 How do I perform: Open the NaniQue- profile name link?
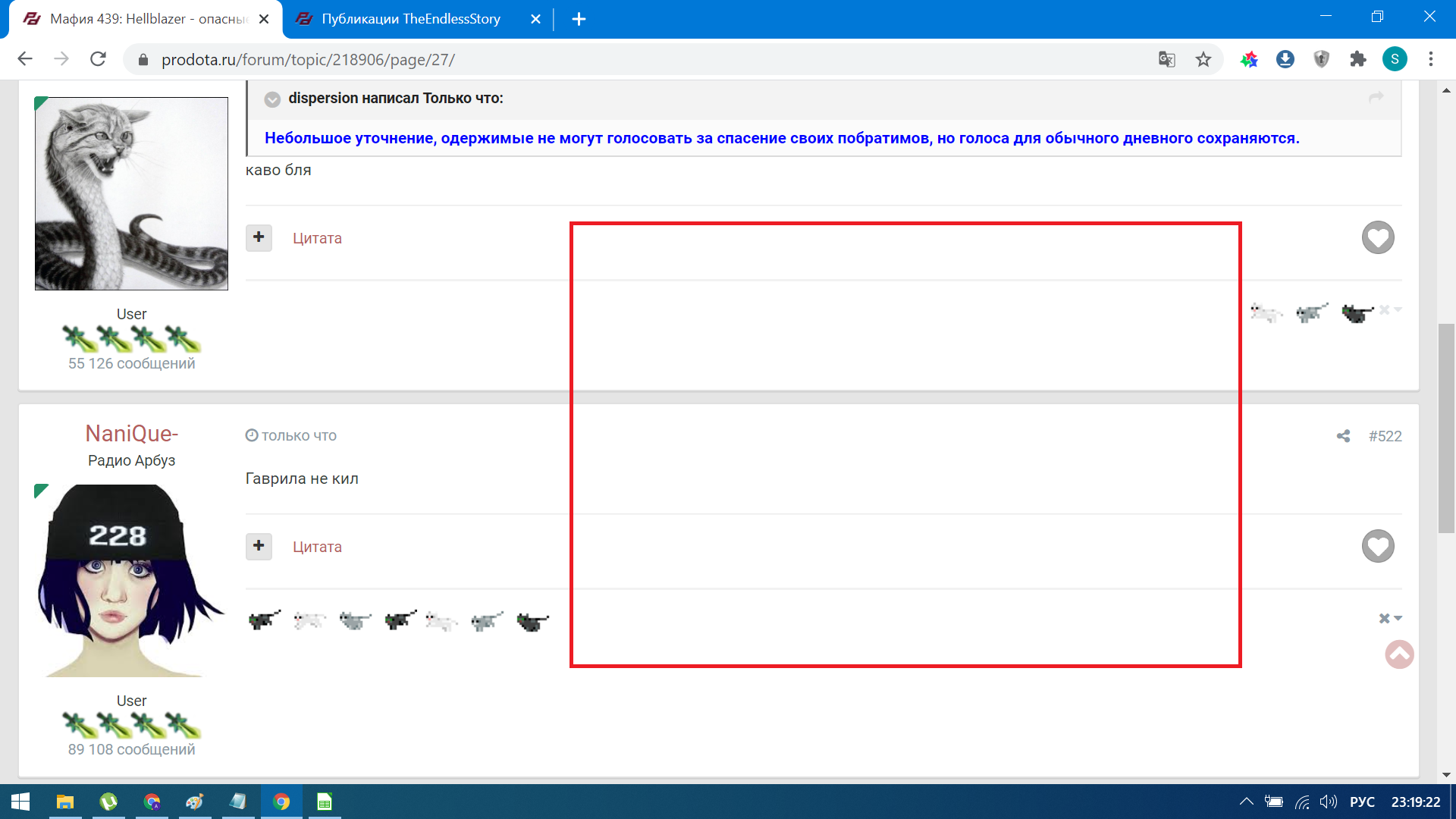(131, 433)
